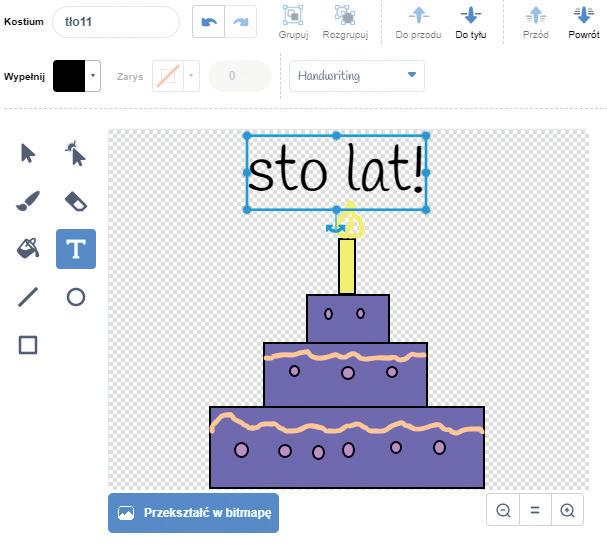
Task: Choose the Eraser tool
Action: pyautogui.click(x=76, y=201)
